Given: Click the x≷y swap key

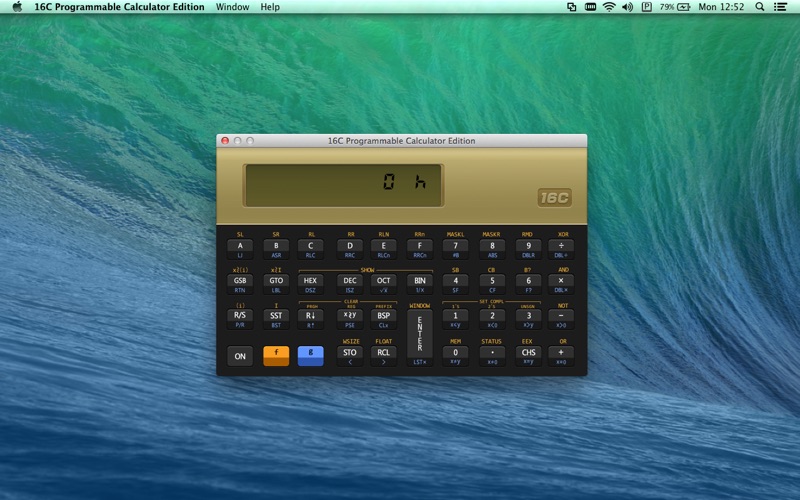Looking at the screenshot, I should tap(349, 319).
